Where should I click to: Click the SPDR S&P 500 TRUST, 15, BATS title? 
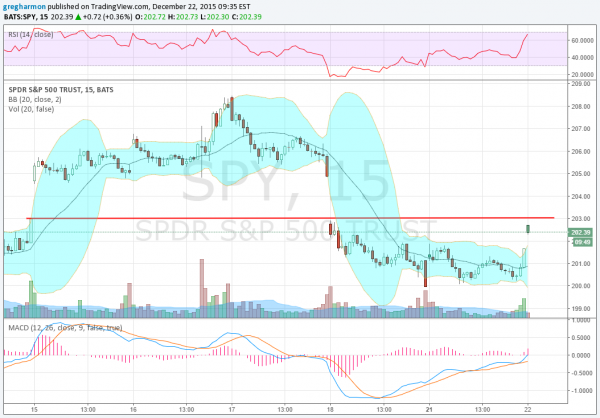click(61, 90)
